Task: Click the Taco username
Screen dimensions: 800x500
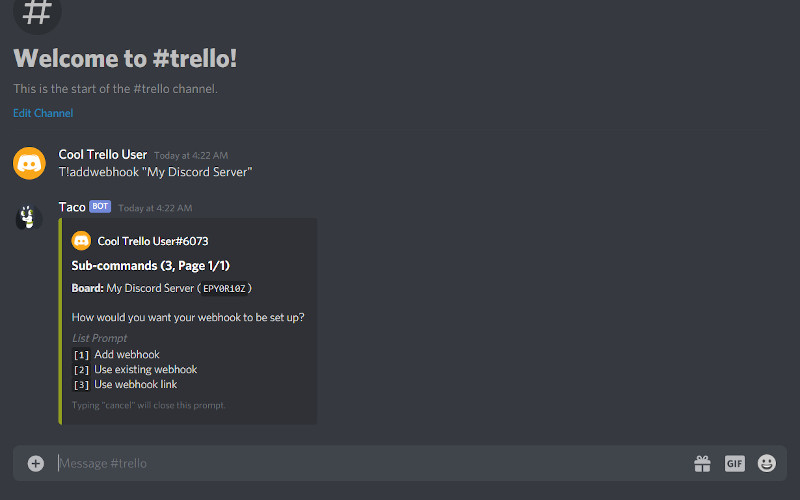Action: coord(72,207)
